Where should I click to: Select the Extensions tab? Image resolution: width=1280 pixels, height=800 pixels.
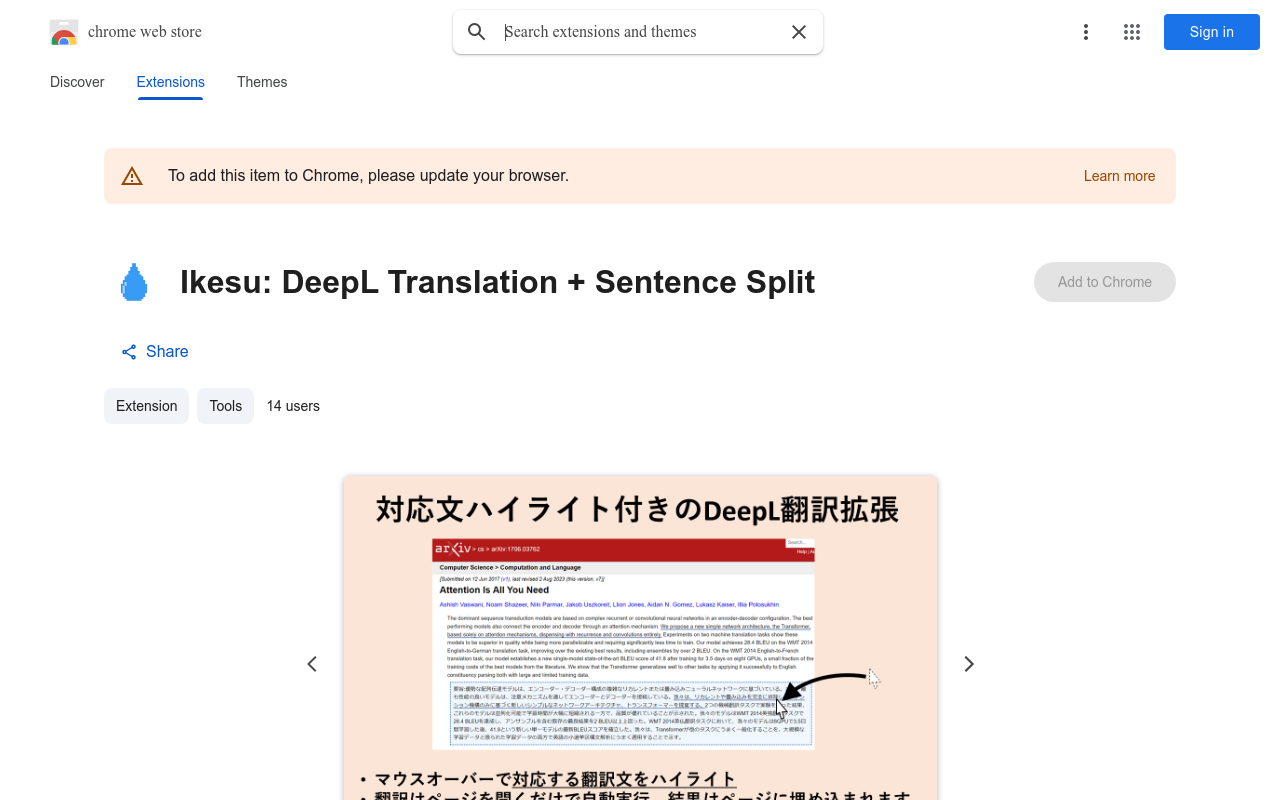click(171, 82)
